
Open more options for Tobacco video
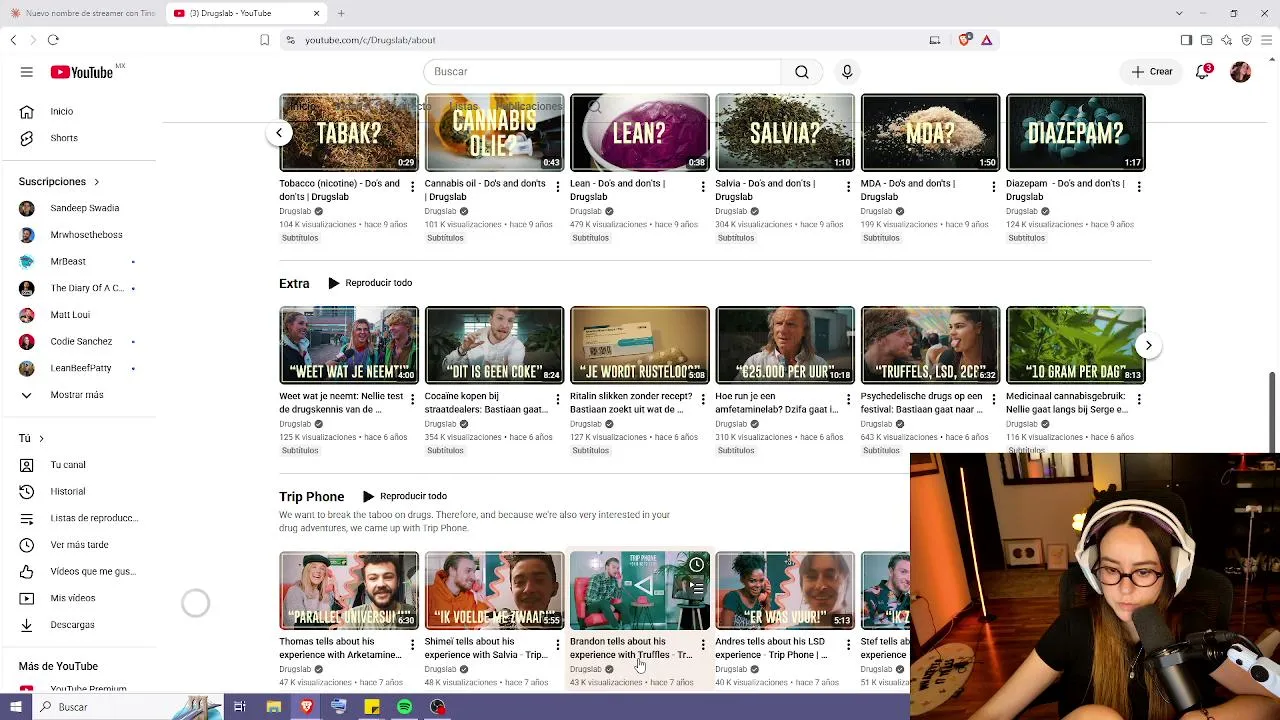coord(412,187)
